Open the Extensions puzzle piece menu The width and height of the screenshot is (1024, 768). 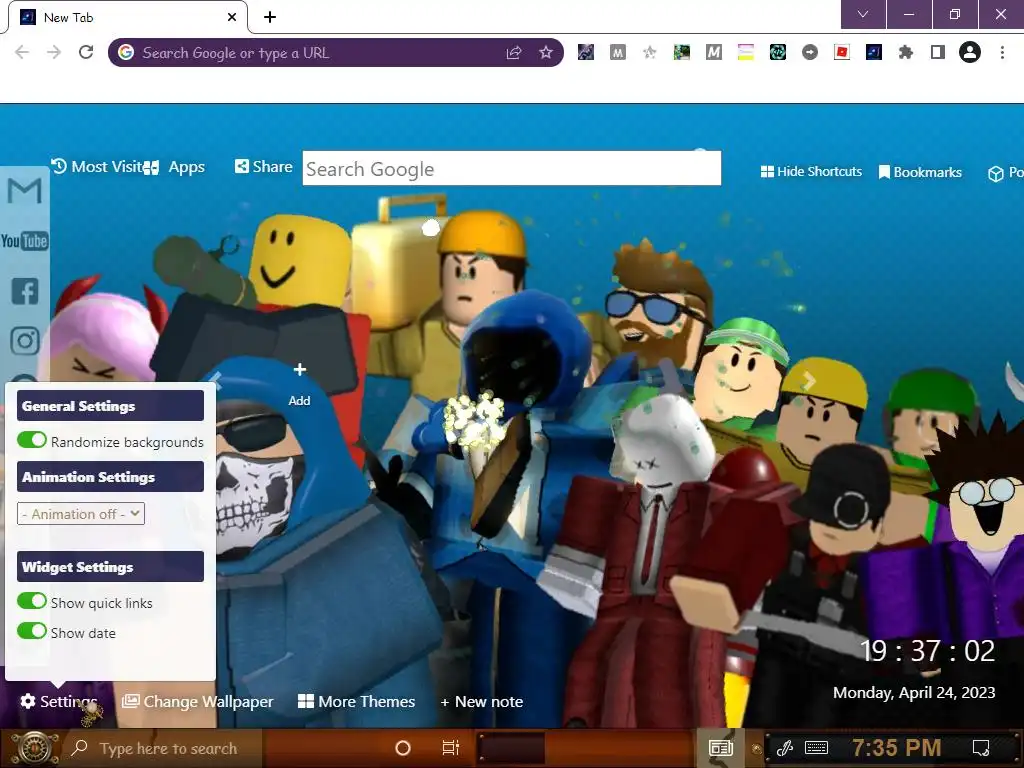pyautogui.click(x=905, y=52)
